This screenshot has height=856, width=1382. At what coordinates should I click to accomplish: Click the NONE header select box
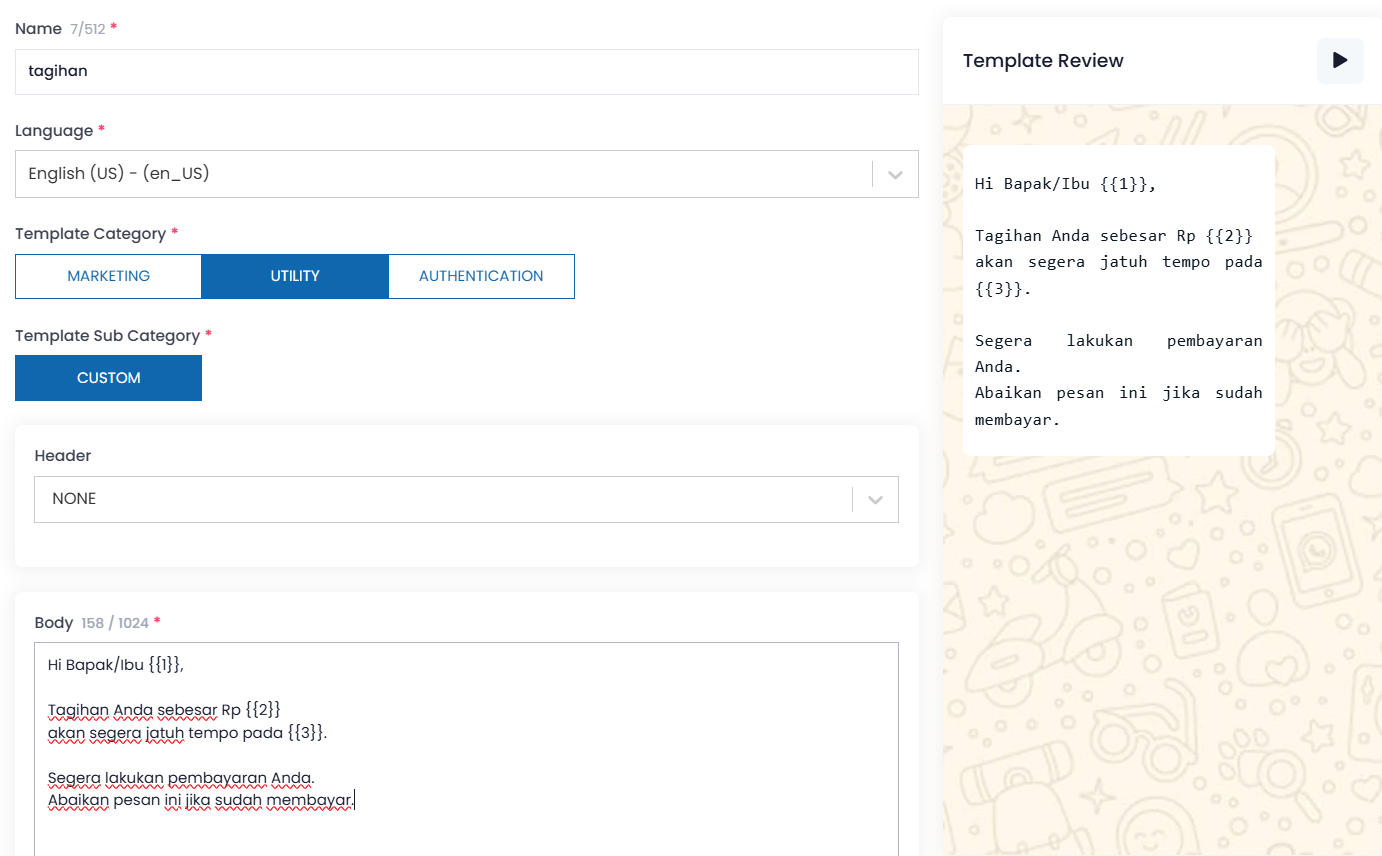(x=440, y=499)
